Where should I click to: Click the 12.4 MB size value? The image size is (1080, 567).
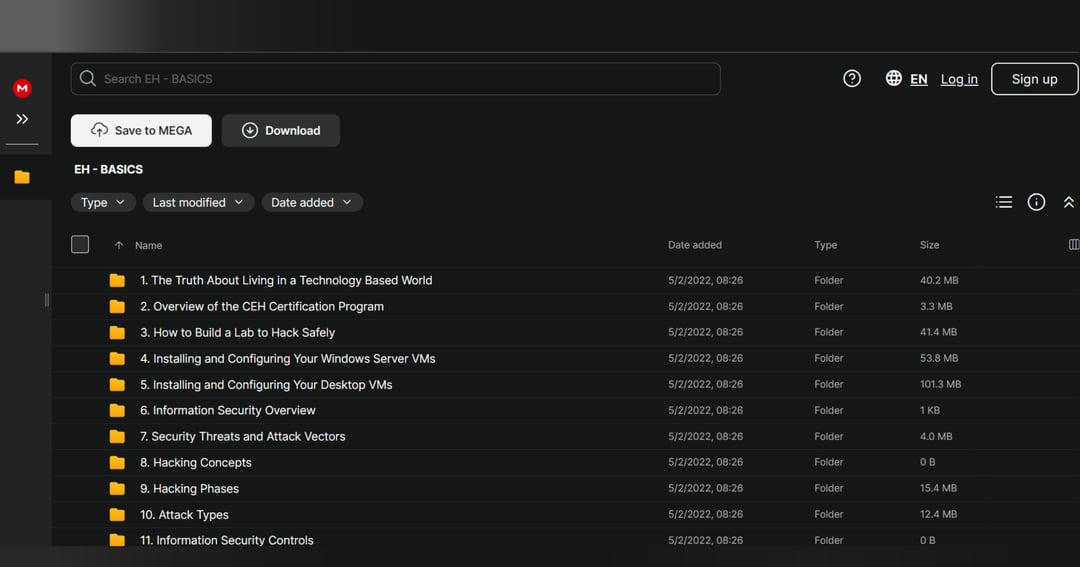coord(938,515)
